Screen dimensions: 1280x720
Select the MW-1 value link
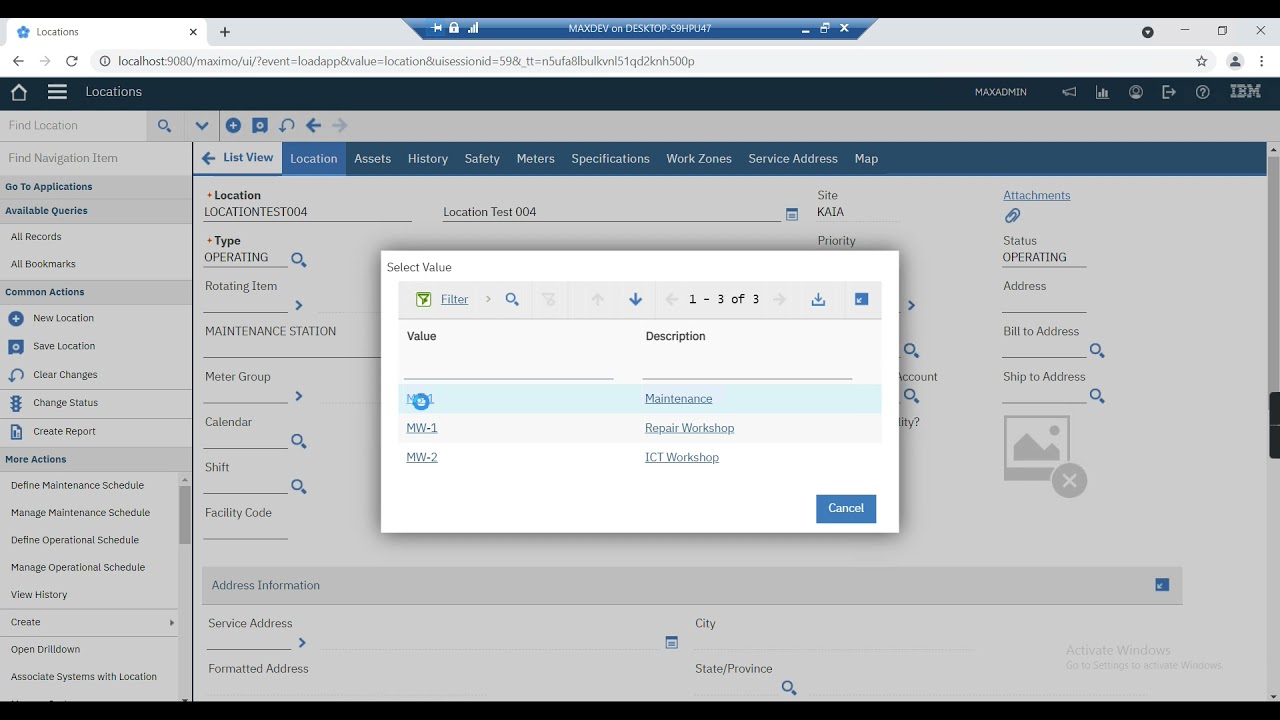pos(422,428)
